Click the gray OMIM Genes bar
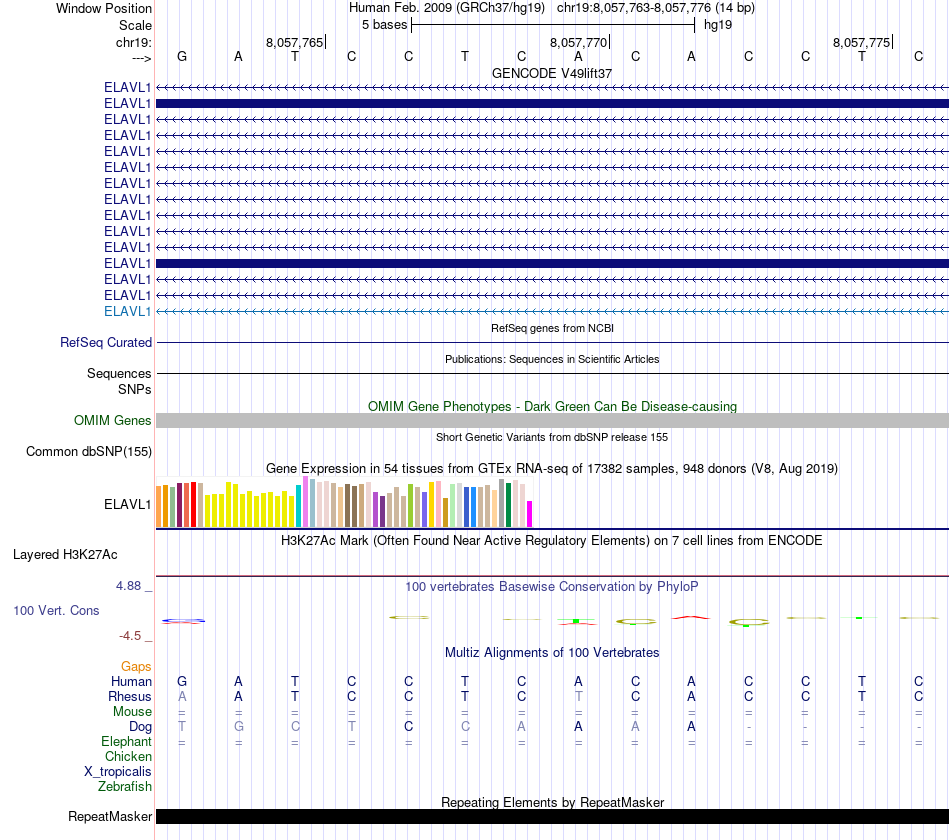950x840 pixels. 553,421
